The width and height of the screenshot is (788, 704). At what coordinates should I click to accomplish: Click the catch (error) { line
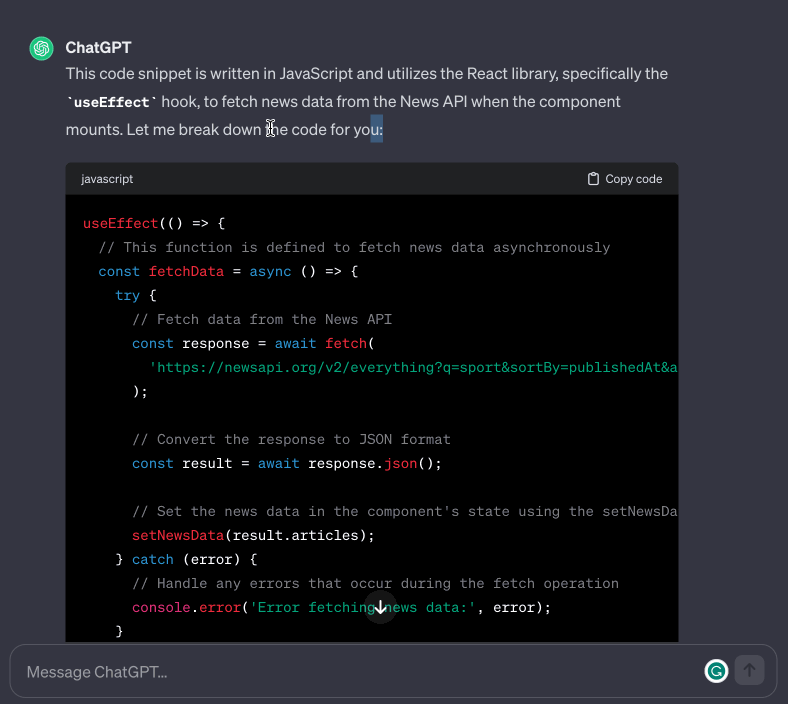click(x=186, y=559)
